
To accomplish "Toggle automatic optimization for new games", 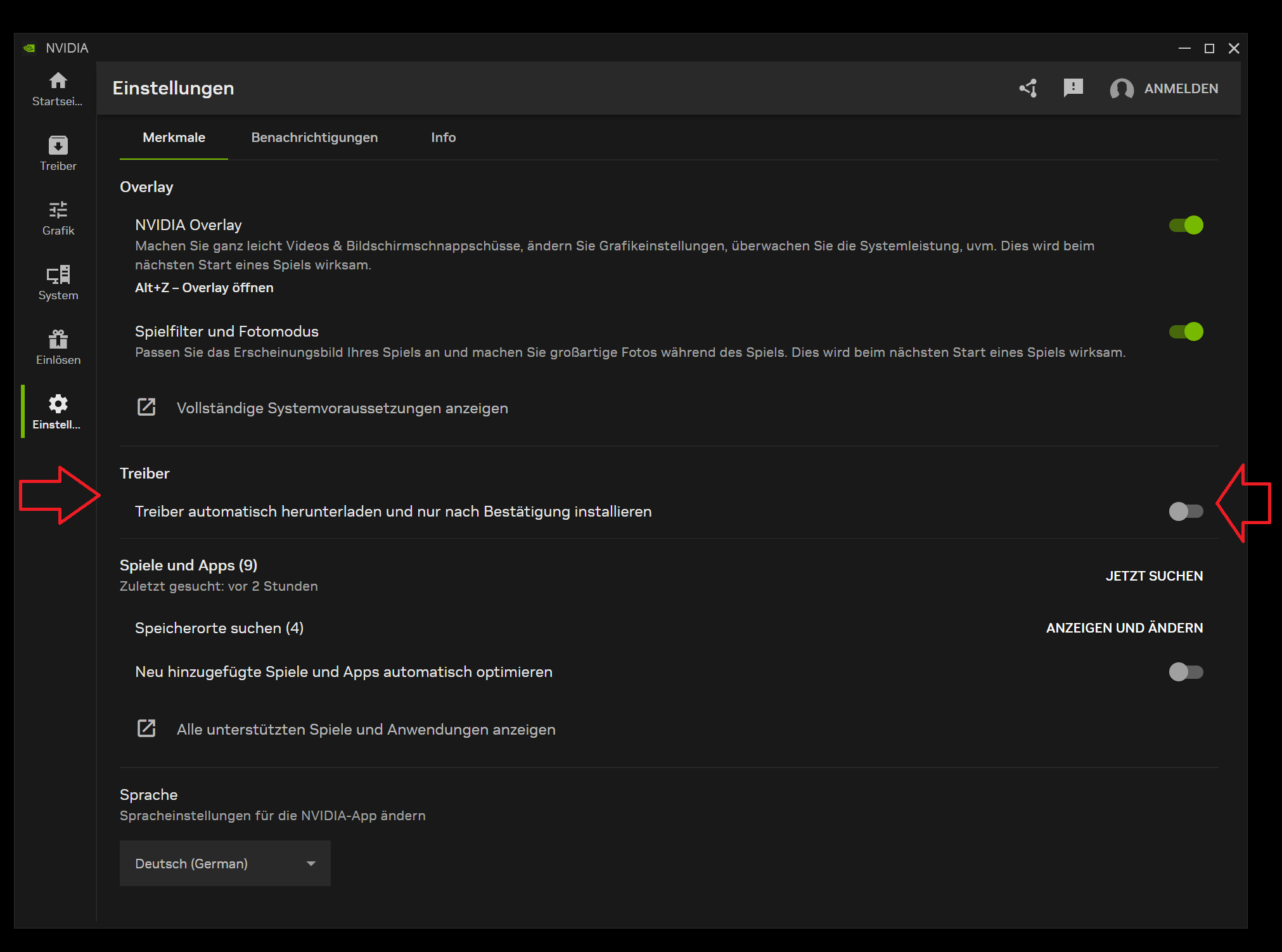I will coord(1186,672).
